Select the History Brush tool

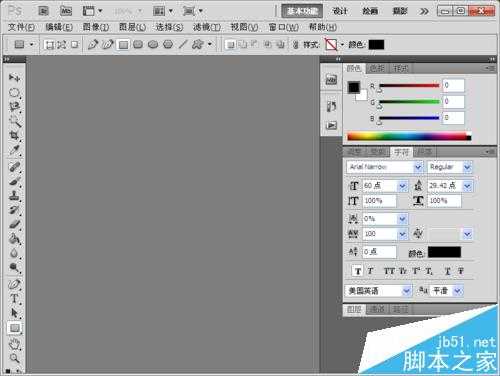[14, 210]
